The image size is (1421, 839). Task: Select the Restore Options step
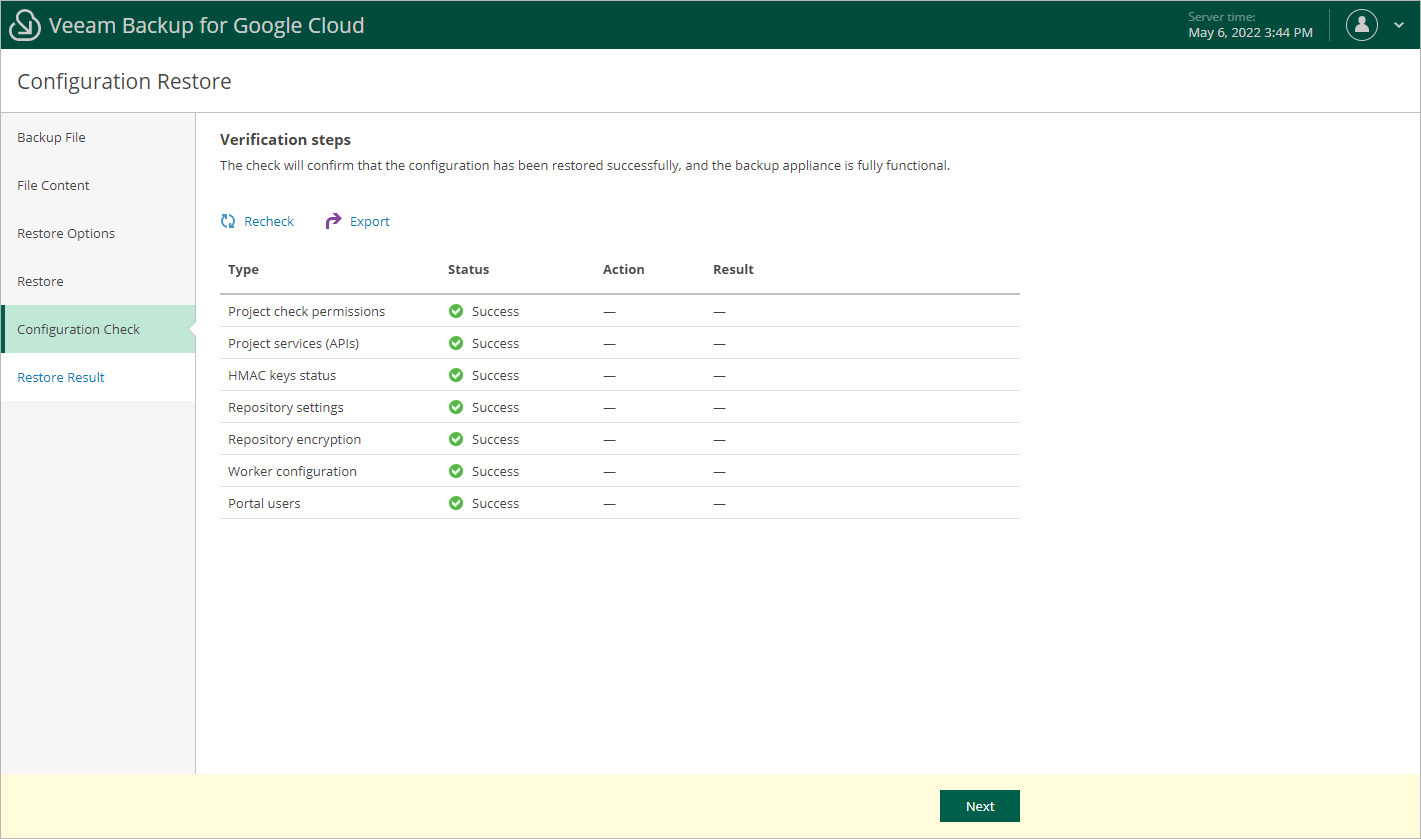pyautogui.click(x=66, y=233)
